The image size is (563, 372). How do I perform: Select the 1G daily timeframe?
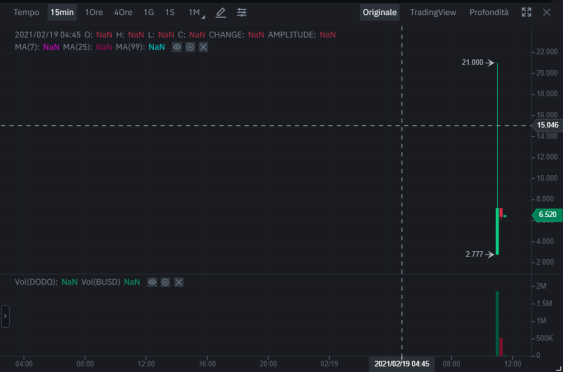point(149,13)
